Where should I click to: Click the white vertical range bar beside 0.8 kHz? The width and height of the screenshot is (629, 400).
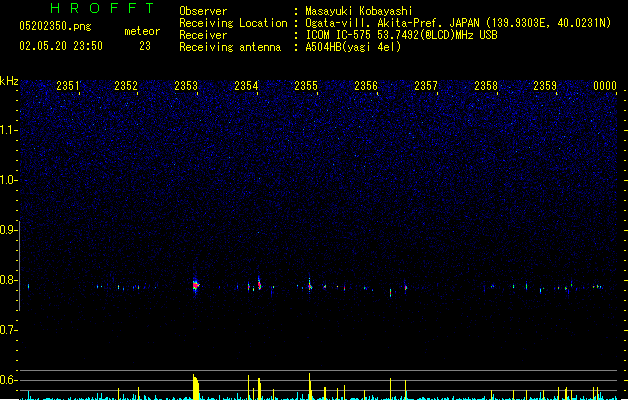[19, 266]
